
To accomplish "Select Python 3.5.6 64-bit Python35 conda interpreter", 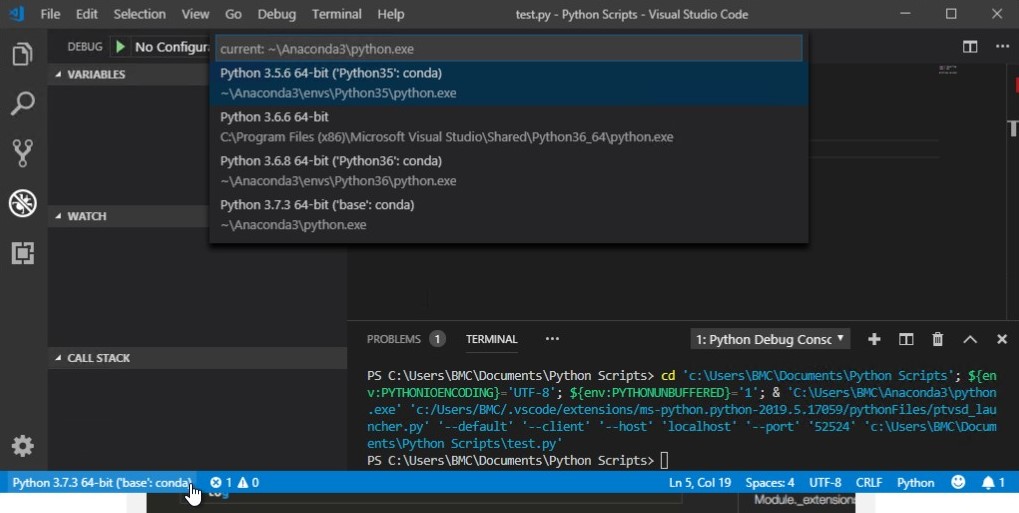I will click(509, 83).
